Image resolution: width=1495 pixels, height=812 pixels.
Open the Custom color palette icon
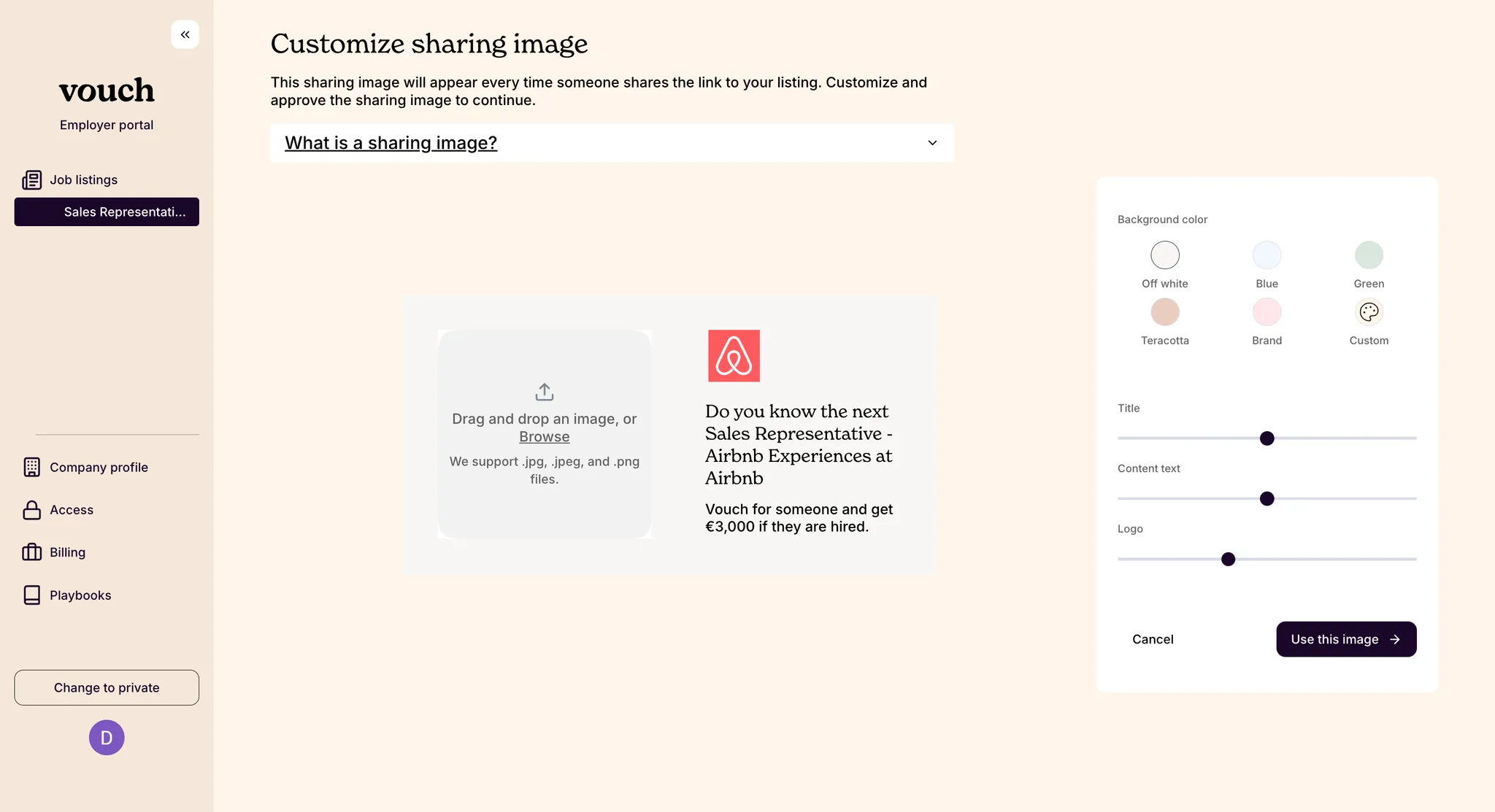pos(1369,312)
